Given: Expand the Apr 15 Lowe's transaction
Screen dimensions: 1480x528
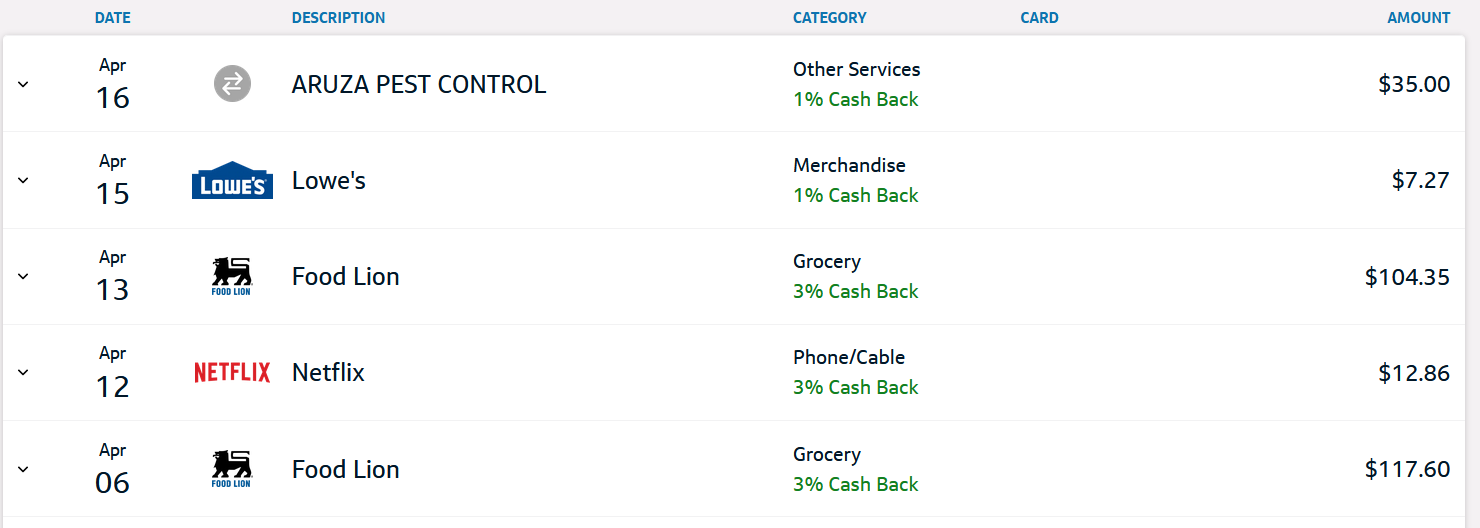Looking at the screenshot, I should [x=24, y=181].
